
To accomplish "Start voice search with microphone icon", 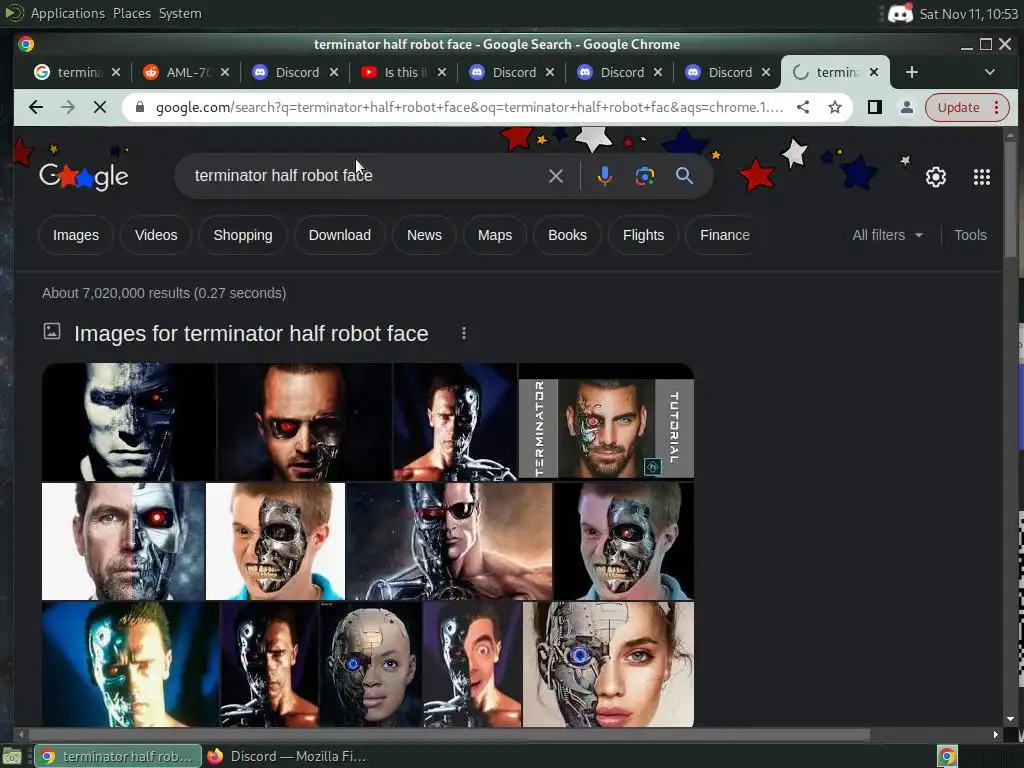I will (605, 176).
